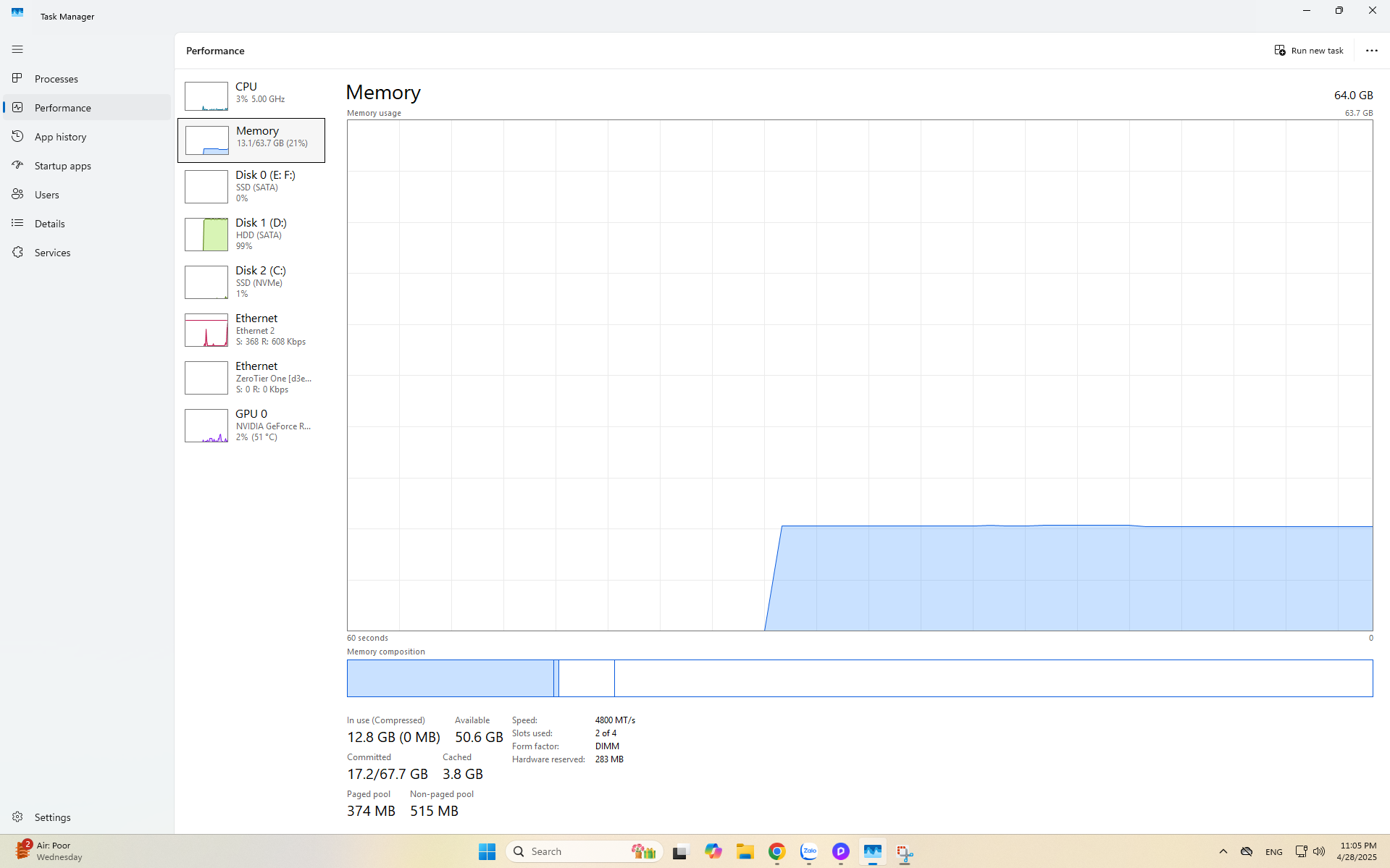The width and height of the screenshot is (1390, 868).
Task: Click the 4800 MT/s speed value
Action: [x=615, y=720]
